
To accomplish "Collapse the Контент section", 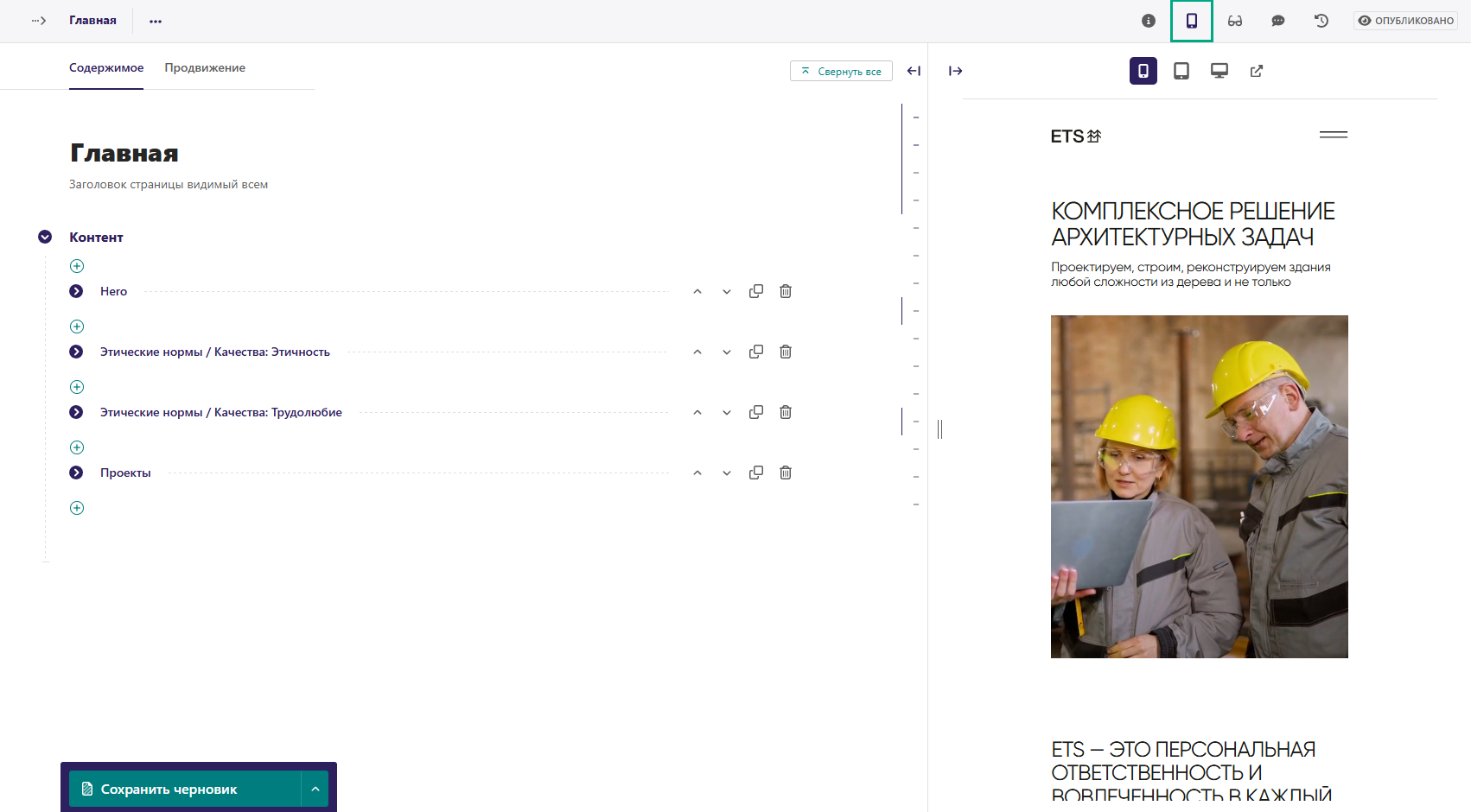I will click(45, 237).
